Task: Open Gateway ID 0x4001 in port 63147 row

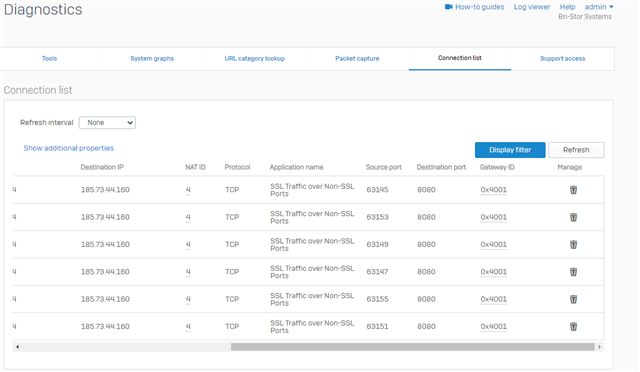Action: click(493, 272)
